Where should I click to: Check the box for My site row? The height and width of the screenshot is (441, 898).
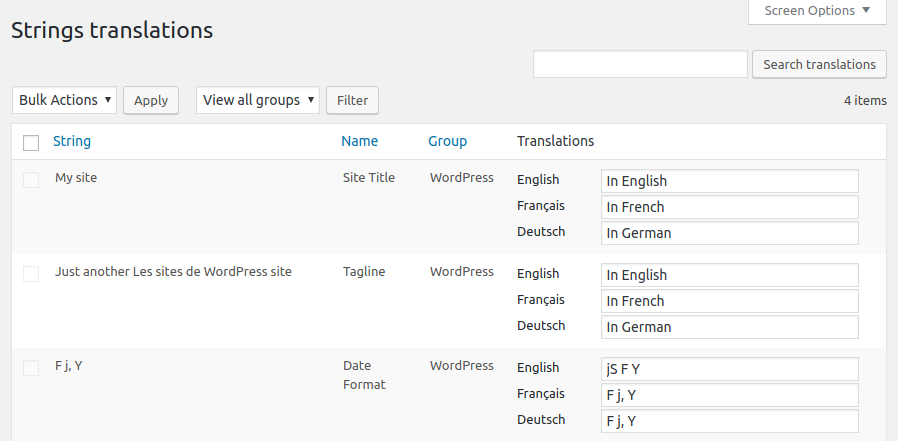tap(31, 180)
